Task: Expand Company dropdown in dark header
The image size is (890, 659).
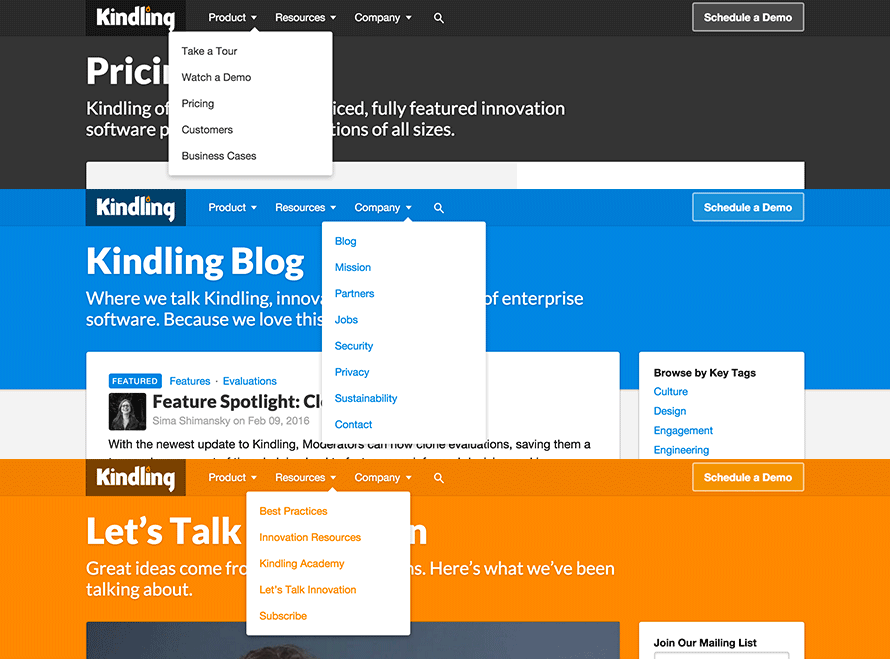Action: (x=383, y=18)
